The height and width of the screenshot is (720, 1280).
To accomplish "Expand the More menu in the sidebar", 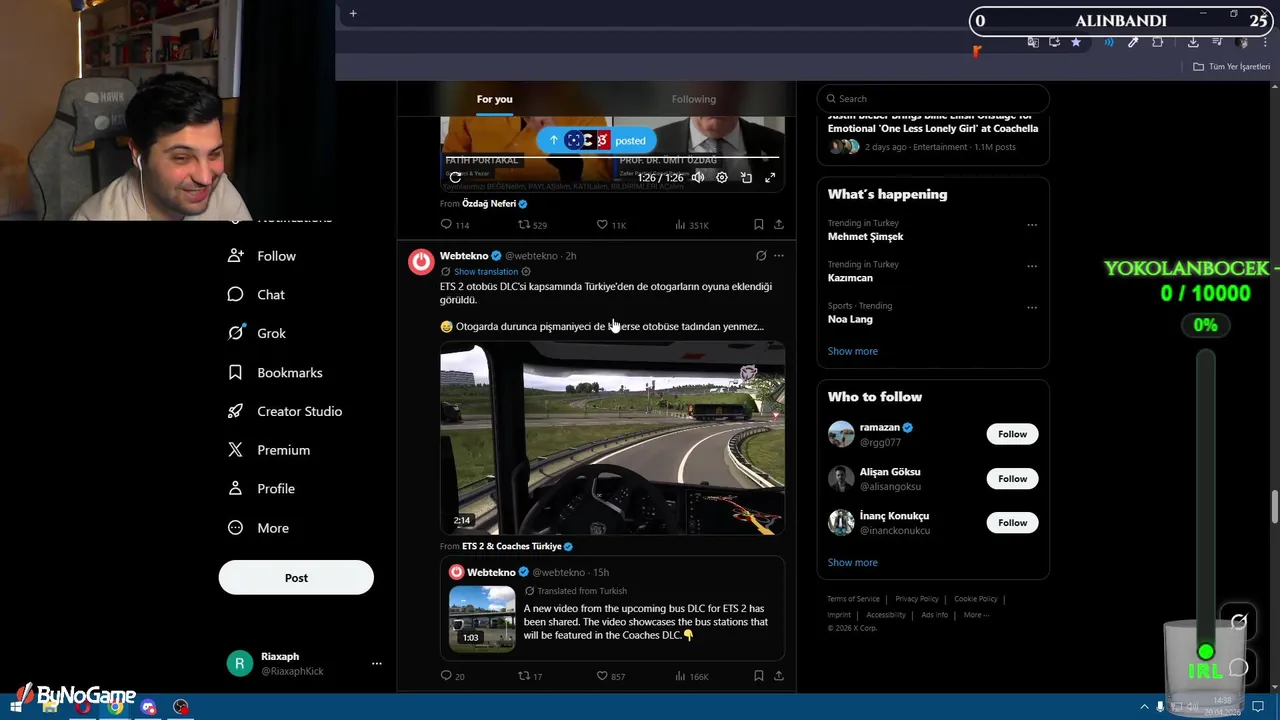I will (259, 528).
